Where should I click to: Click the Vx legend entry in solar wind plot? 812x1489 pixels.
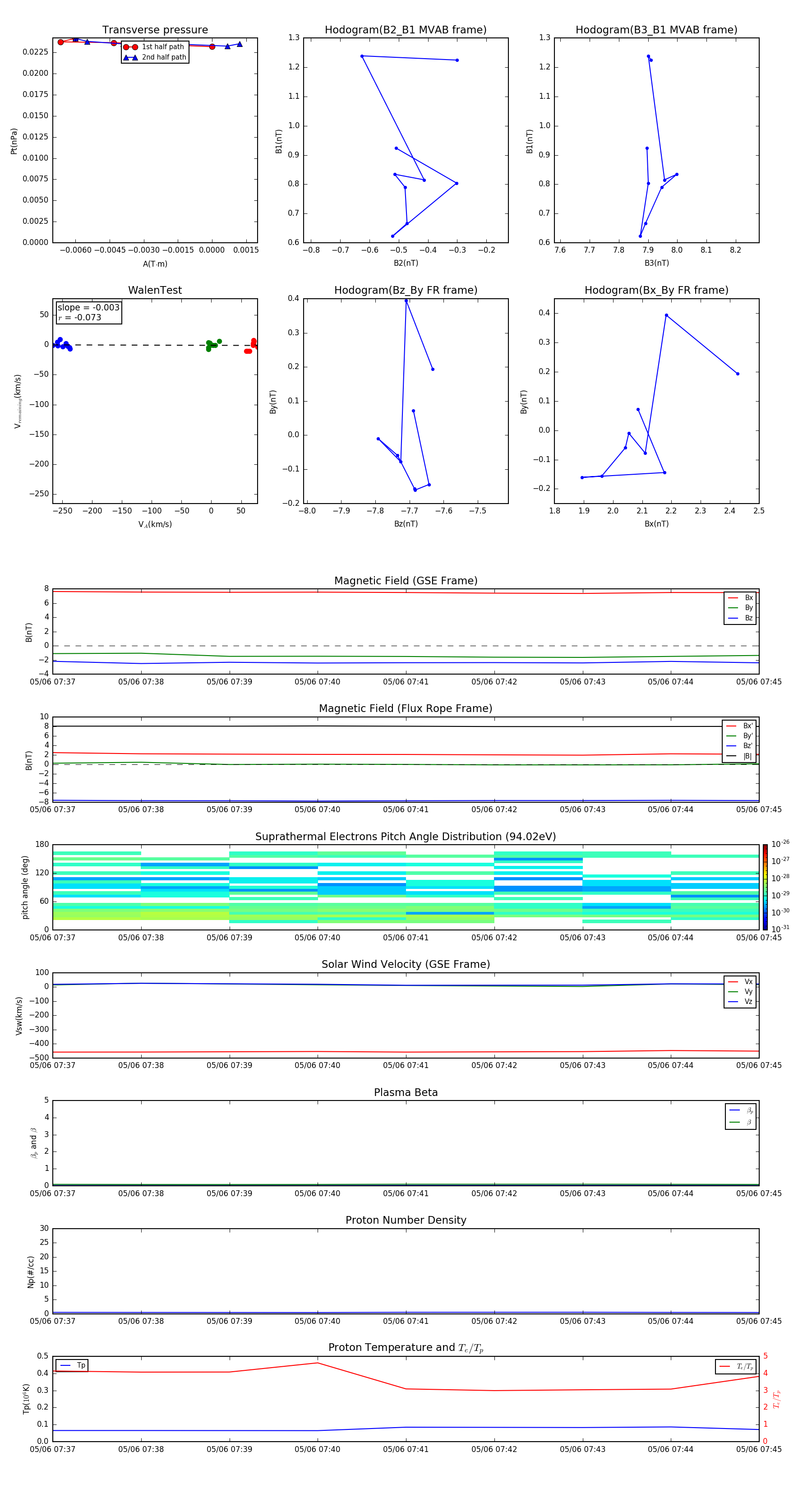pos(740,981)
